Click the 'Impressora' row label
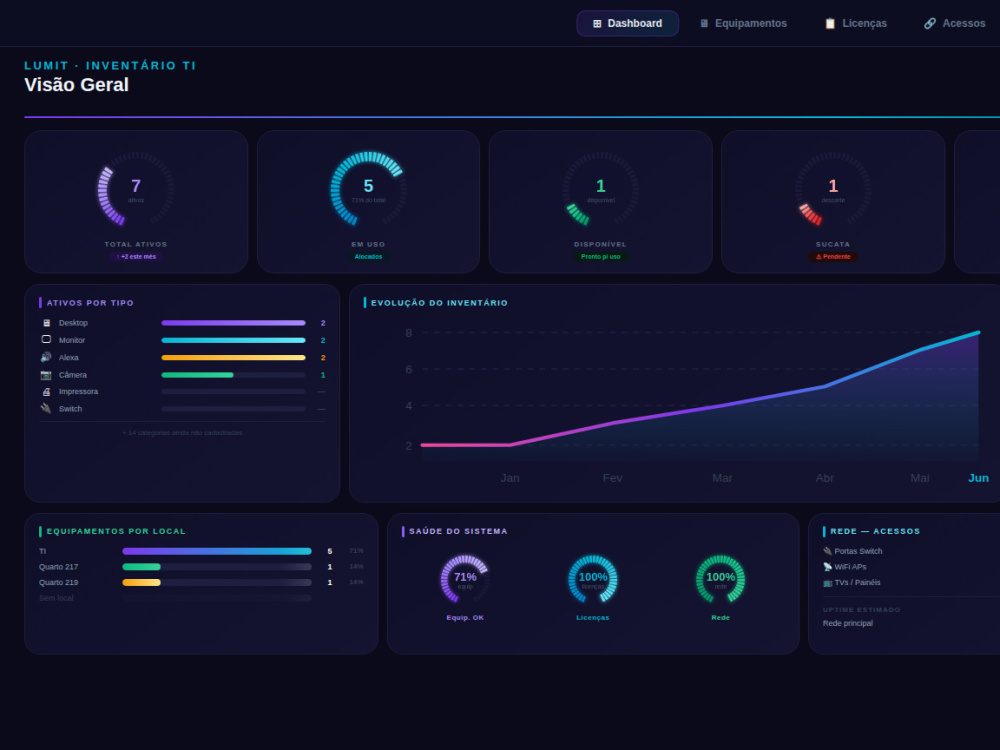The image size is (1000, 750). pyautogui.click(x=78, y=392)
